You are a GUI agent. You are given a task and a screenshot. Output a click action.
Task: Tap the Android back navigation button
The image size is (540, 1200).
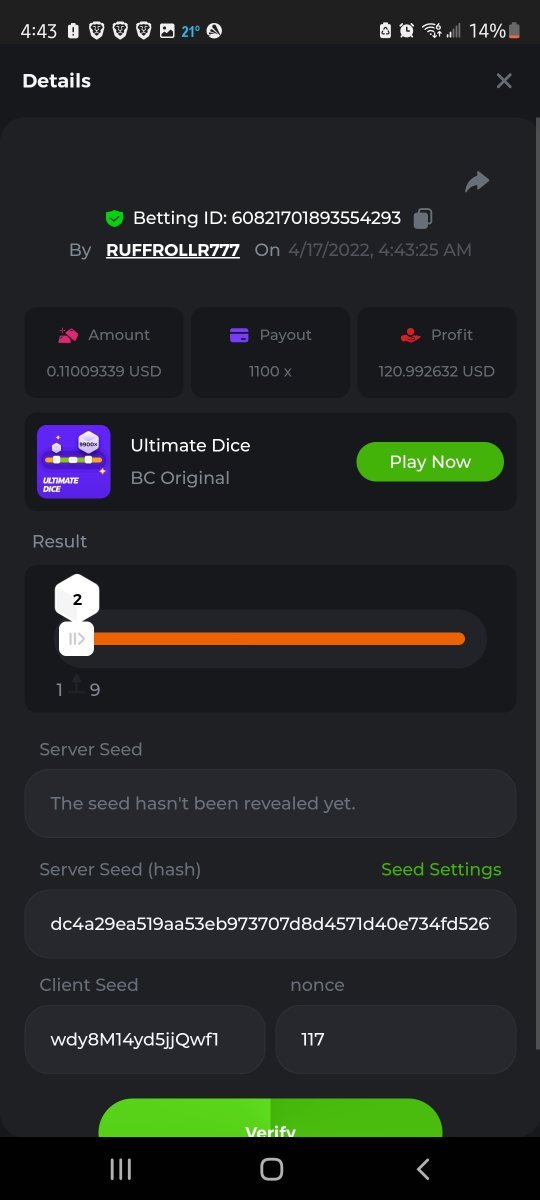(423, 1169)
